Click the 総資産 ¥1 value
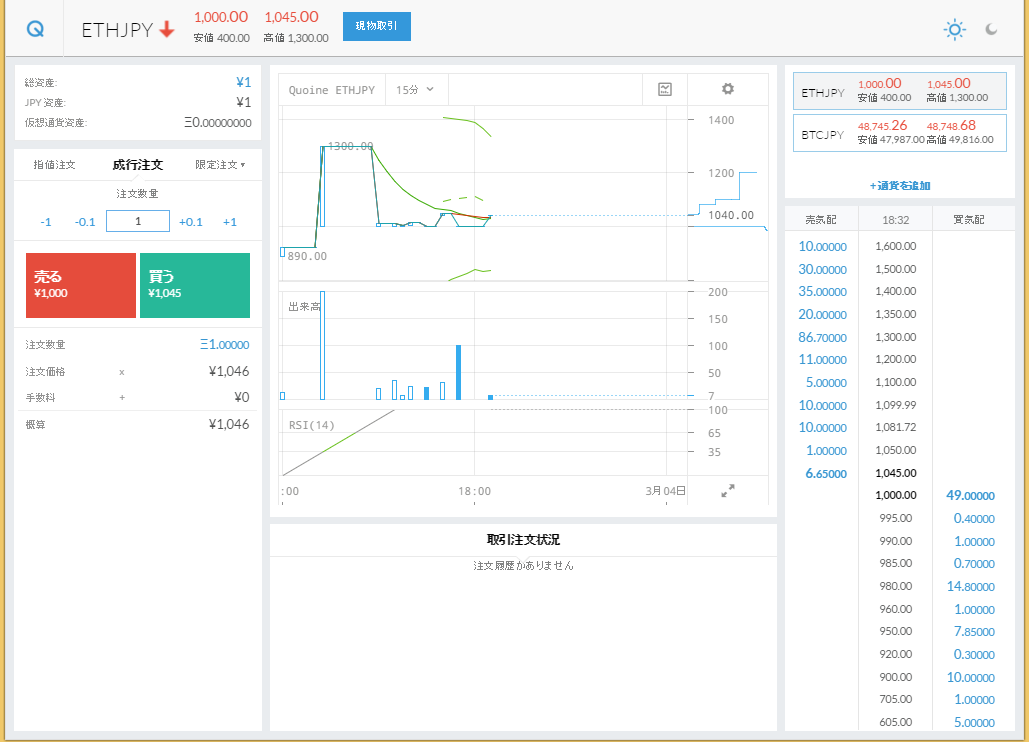 [x=243, y=82]
